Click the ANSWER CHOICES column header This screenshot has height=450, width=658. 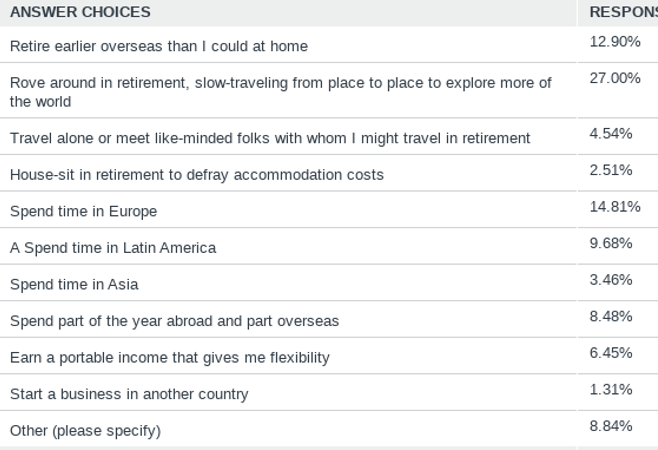(80, 12)
